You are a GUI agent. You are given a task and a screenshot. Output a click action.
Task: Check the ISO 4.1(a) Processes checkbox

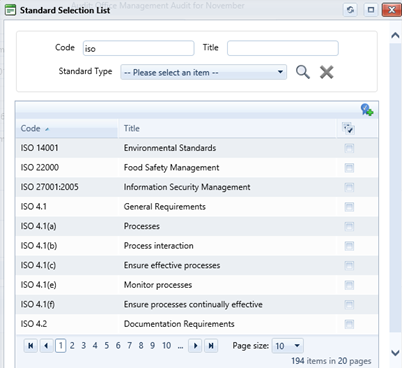[349, 226]
